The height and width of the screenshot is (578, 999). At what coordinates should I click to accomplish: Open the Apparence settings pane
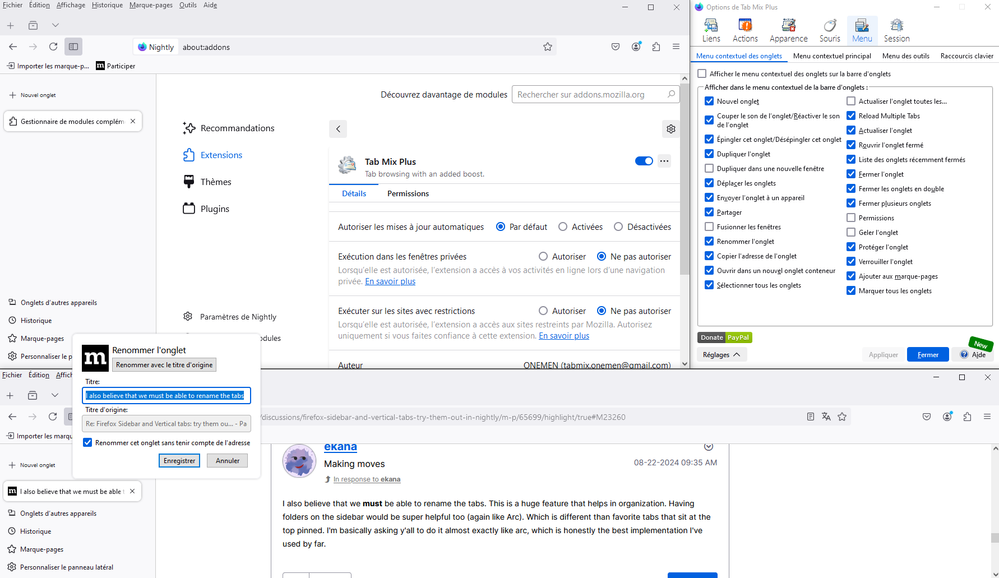click(x=788, y=30)
